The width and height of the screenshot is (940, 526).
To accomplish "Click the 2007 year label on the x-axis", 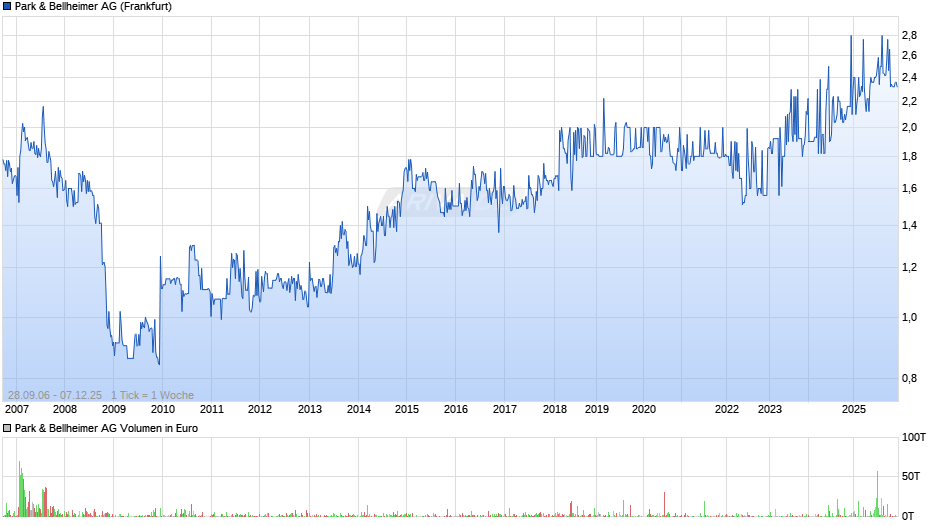I will (x=17, y=409).
